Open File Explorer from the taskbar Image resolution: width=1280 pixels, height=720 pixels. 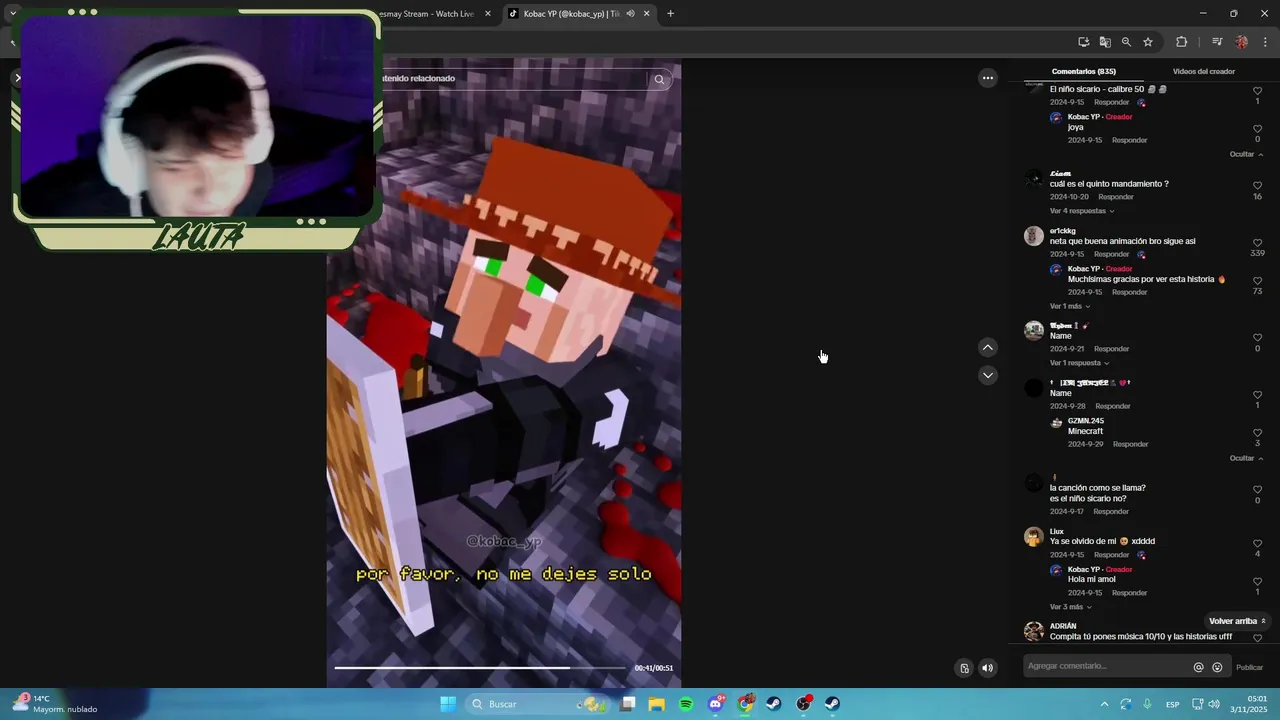coord(656,704)
